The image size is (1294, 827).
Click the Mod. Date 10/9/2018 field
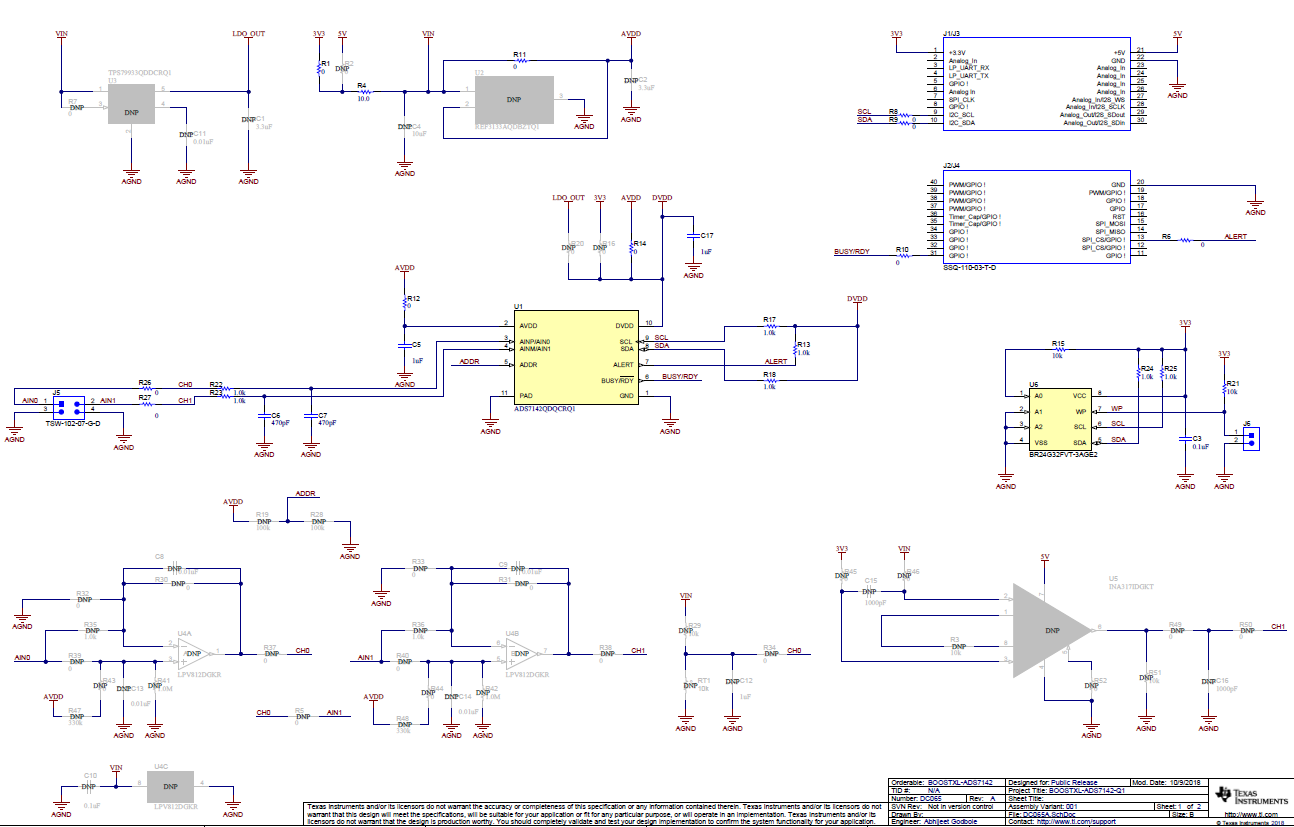(1169, 782)
